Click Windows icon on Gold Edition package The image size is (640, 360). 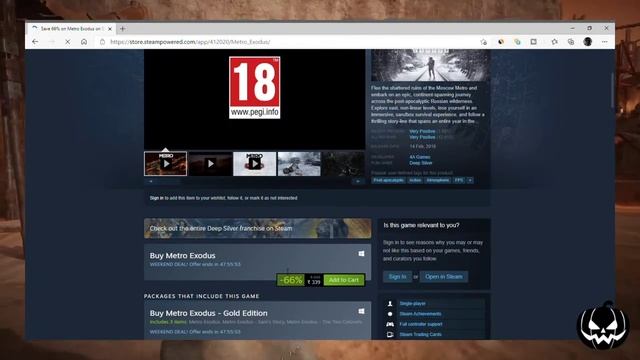pos(361,311)
